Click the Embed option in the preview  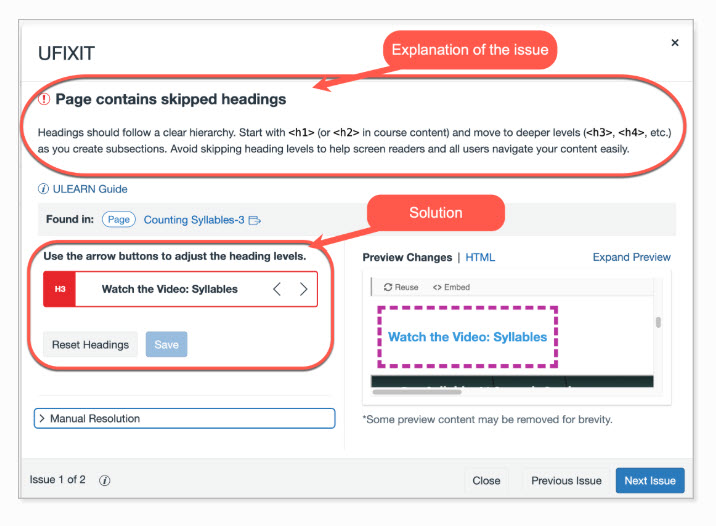[451, 287]
